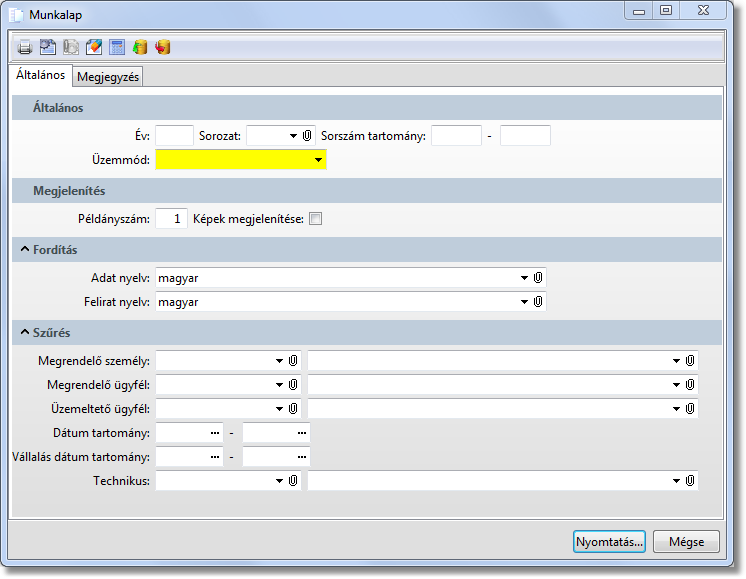Click the document settings gear icon
The width and height of the screenshot is (746, 579).
47,47
